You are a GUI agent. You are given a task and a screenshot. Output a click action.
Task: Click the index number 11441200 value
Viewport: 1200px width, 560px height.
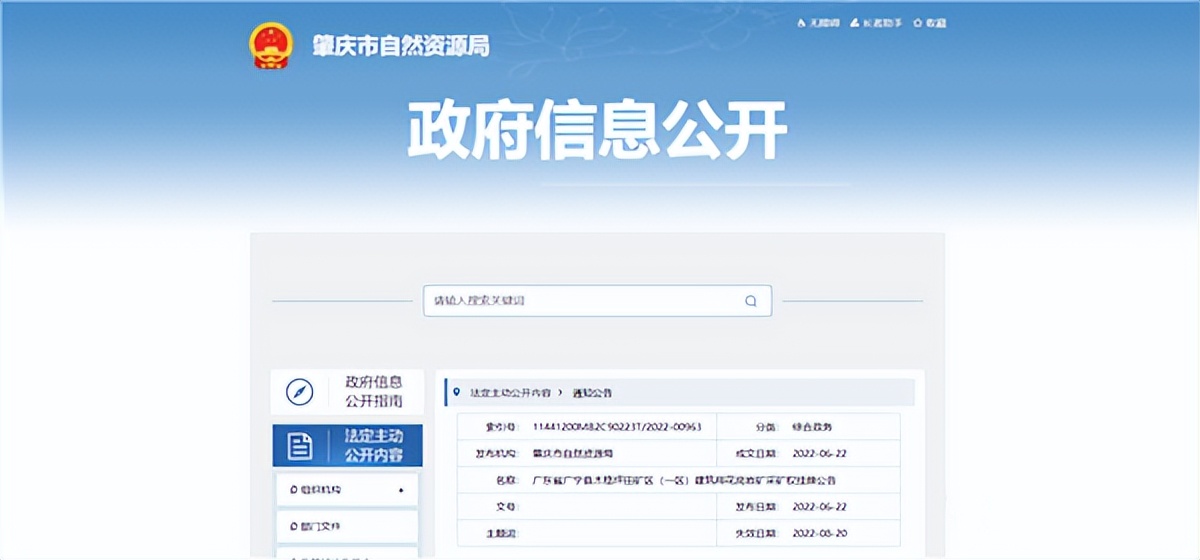coord(616,427)
